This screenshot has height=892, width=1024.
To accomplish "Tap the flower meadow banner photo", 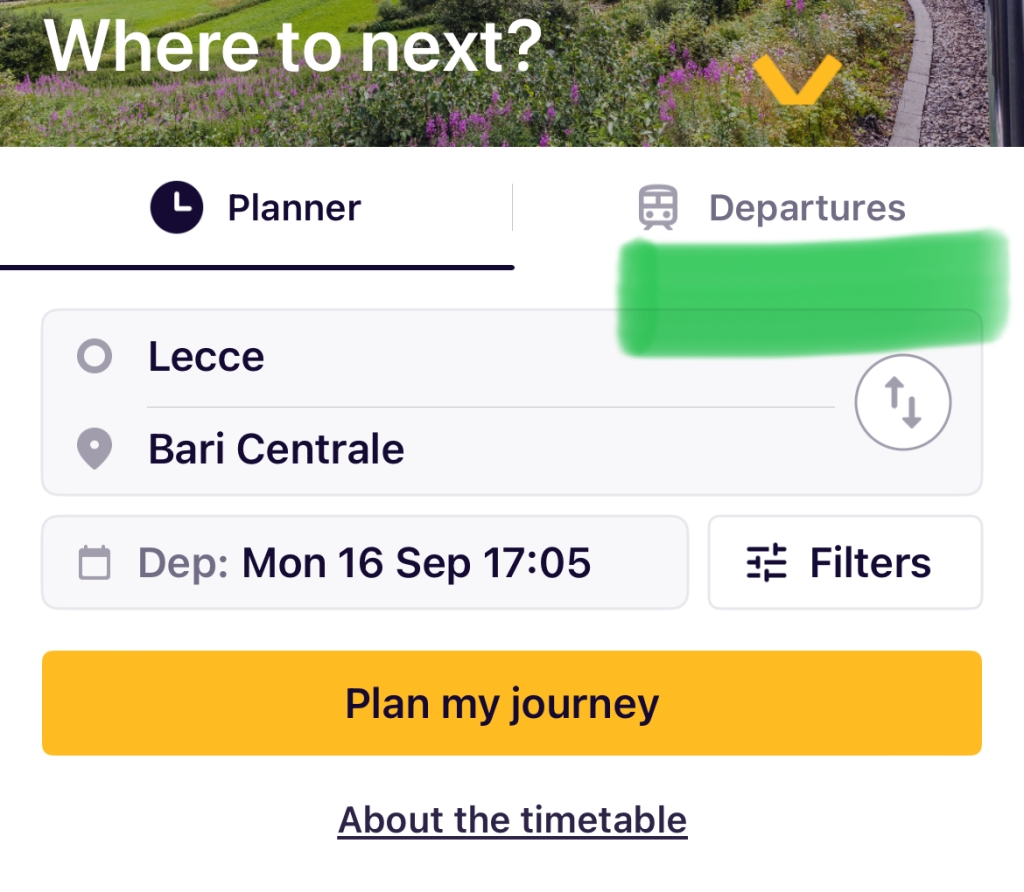I will pyautogui.click(x=512, y=73).
